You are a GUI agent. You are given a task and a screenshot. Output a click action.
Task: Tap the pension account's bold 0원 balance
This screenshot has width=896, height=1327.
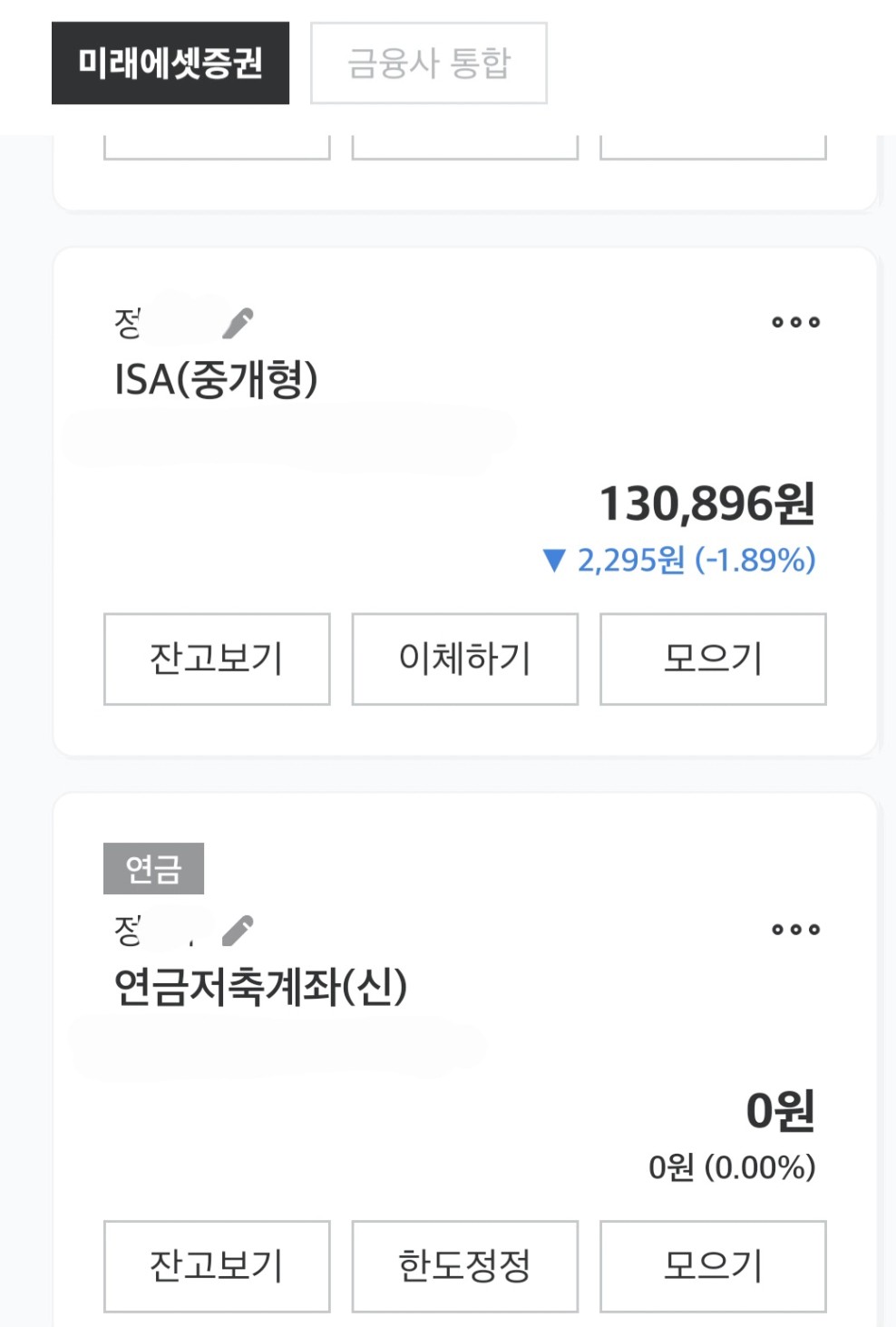pyautogui.click(x=780, y=1110)
